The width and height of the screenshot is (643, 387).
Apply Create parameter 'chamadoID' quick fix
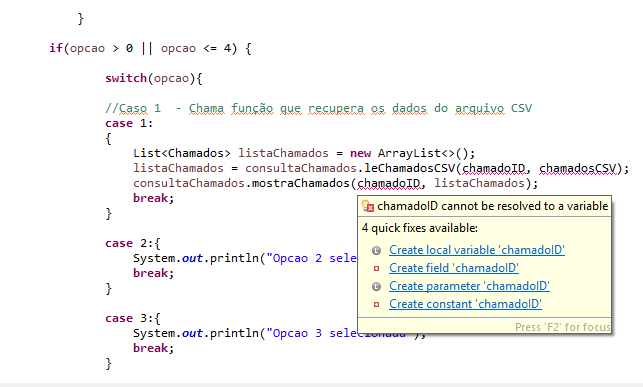(x=469, y=286)
